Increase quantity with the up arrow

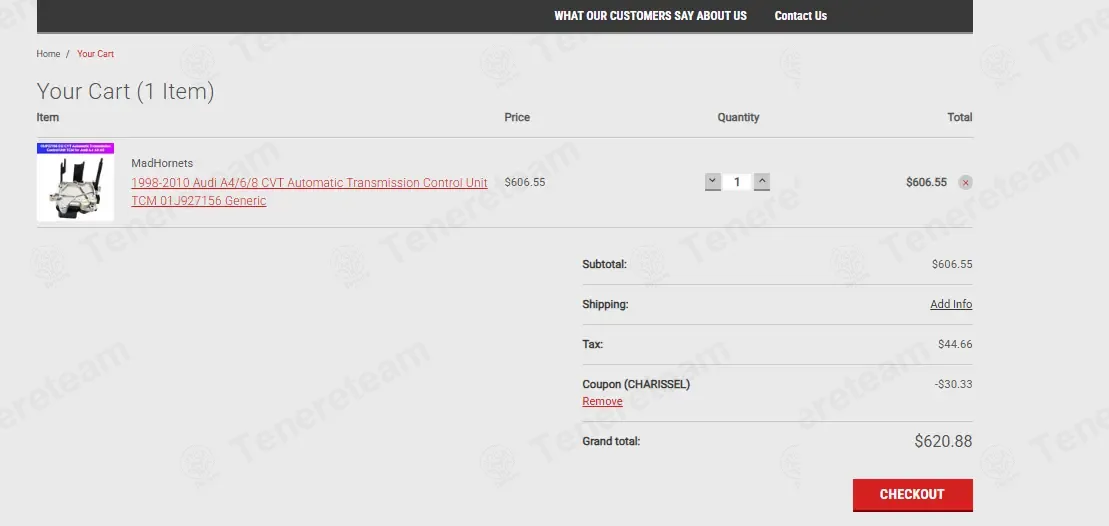coord(762,182)
